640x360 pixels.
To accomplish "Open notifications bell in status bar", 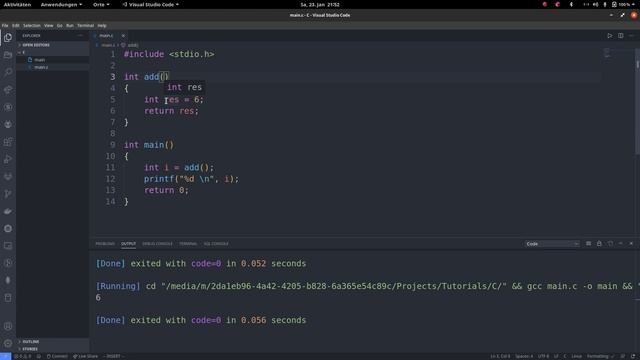I will [x=633, y=356].
